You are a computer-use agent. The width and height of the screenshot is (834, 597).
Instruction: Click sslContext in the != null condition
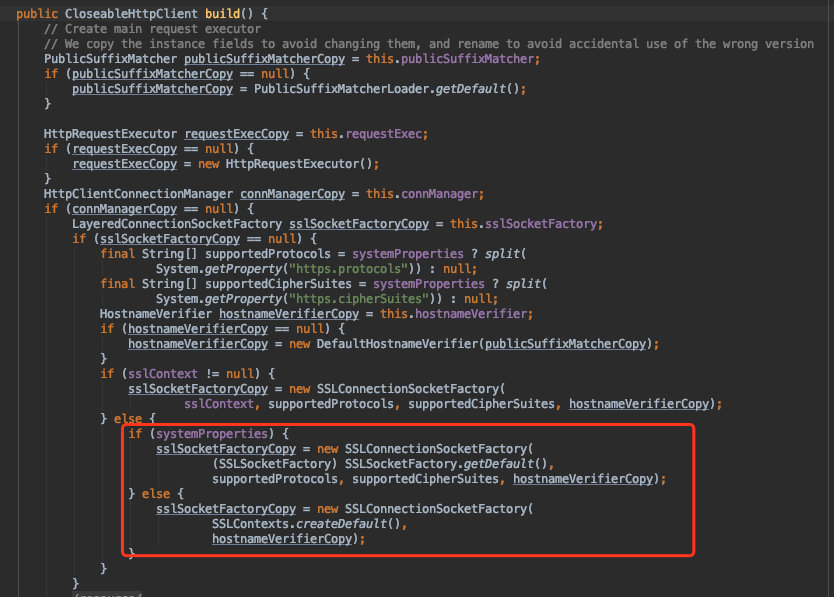(x=163, y=374)
